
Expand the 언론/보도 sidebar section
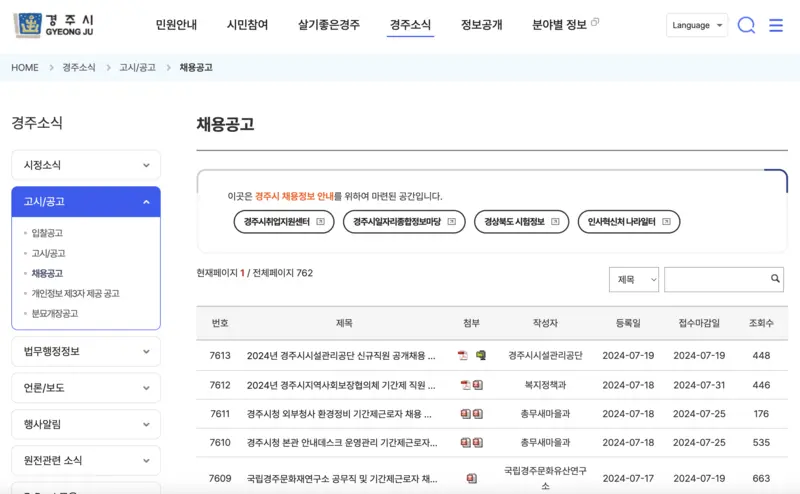[x=86, y=388]
